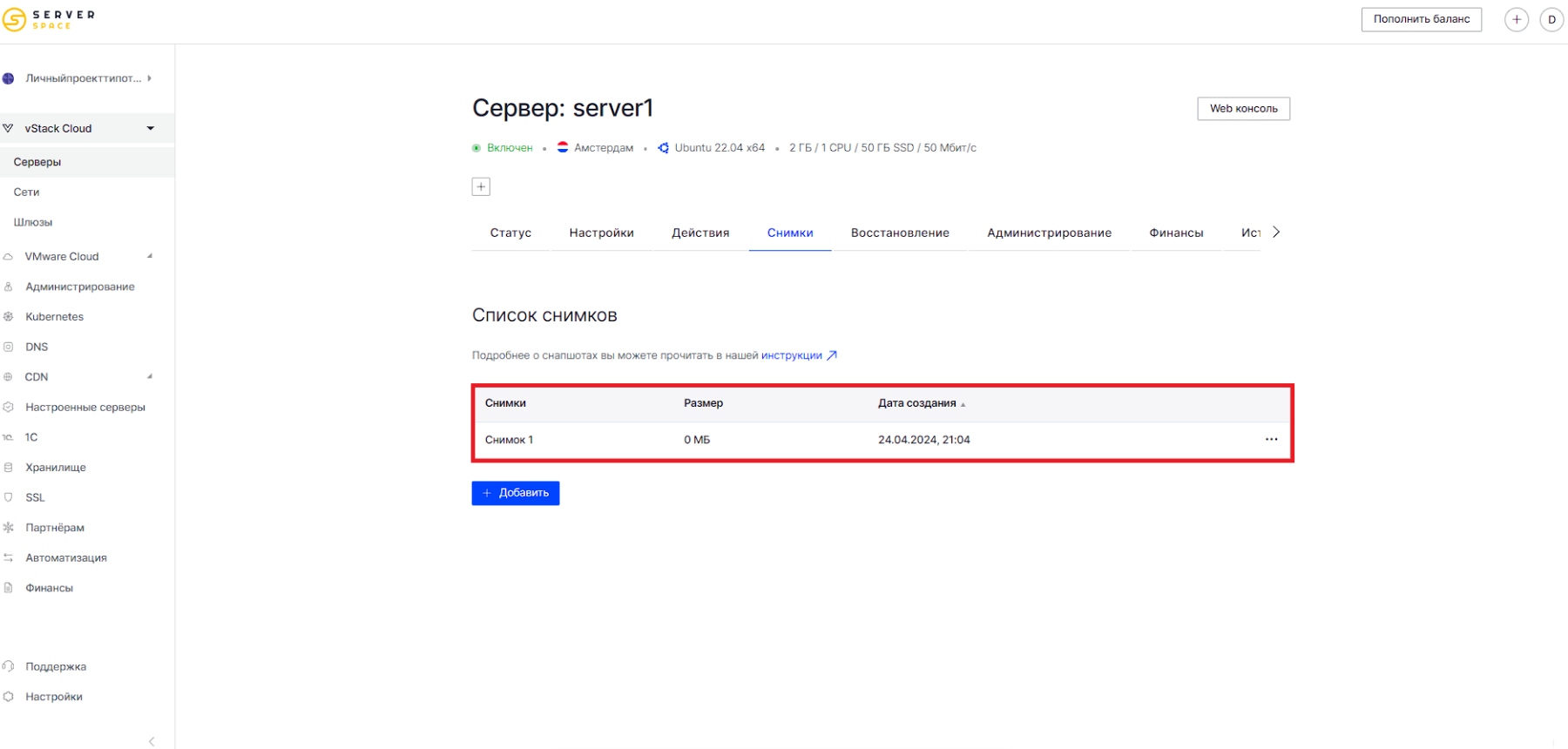The width and height of the screenshot is (1568, 749).
Task: Click the Сервер: server1 heading
Action: 563,108
